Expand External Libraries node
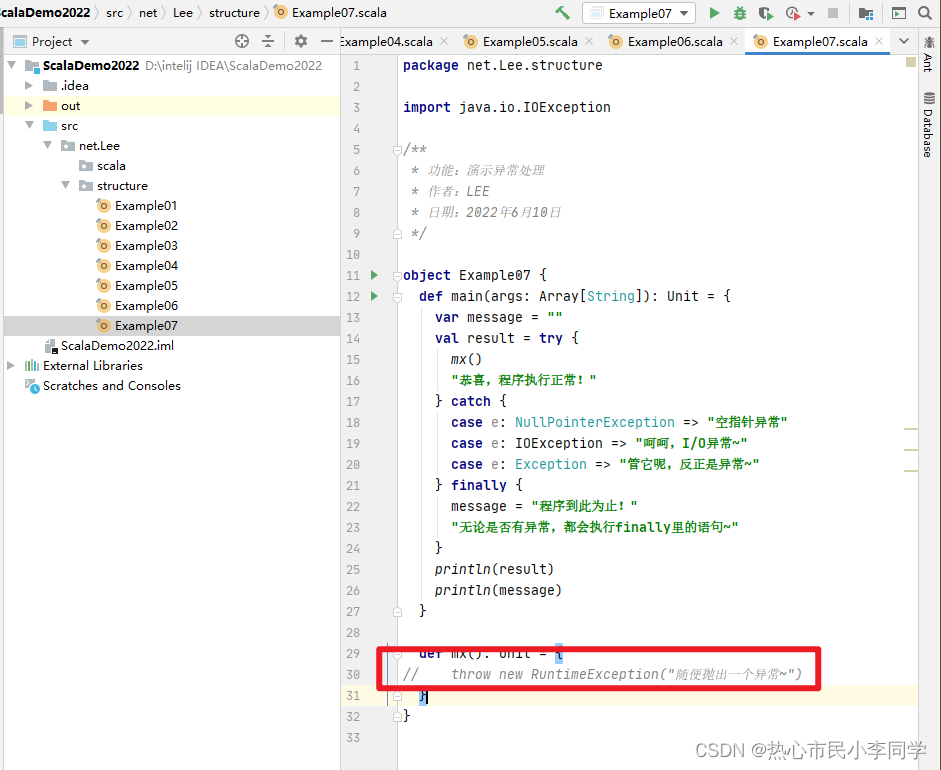The width and height of the screenshot is (941, 770). (x=11, y=365)
